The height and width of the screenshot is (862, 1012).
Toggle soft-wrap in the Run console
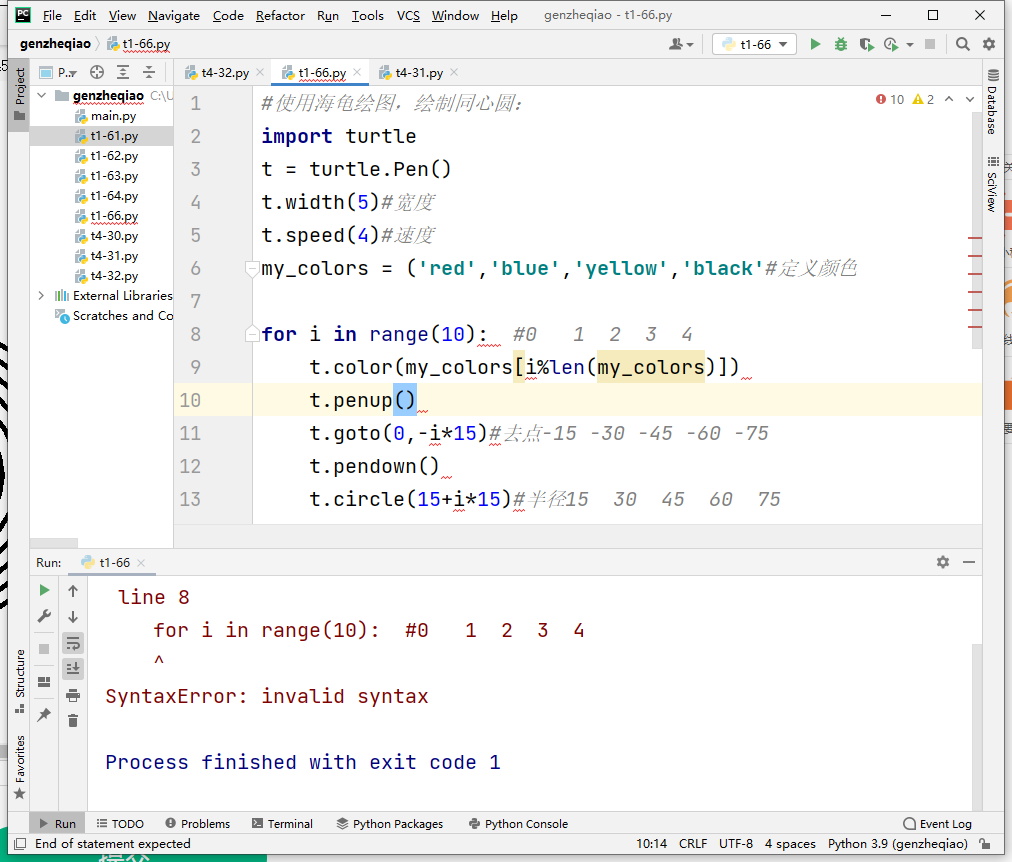click(x=73, y=643)
